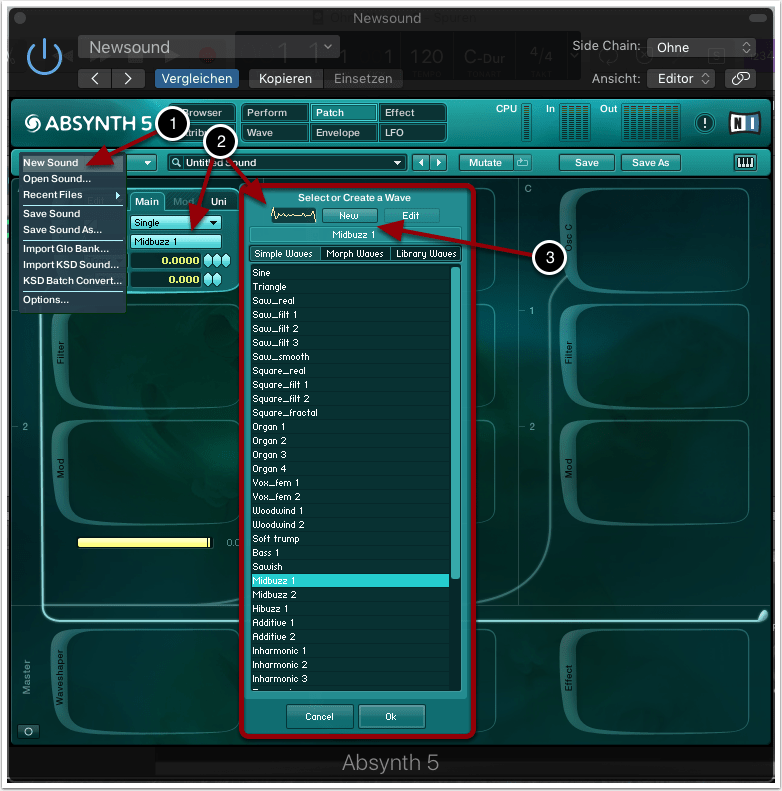Screen dimensions: 782x791
Task: Click the Mutate button
Action: 485,162
